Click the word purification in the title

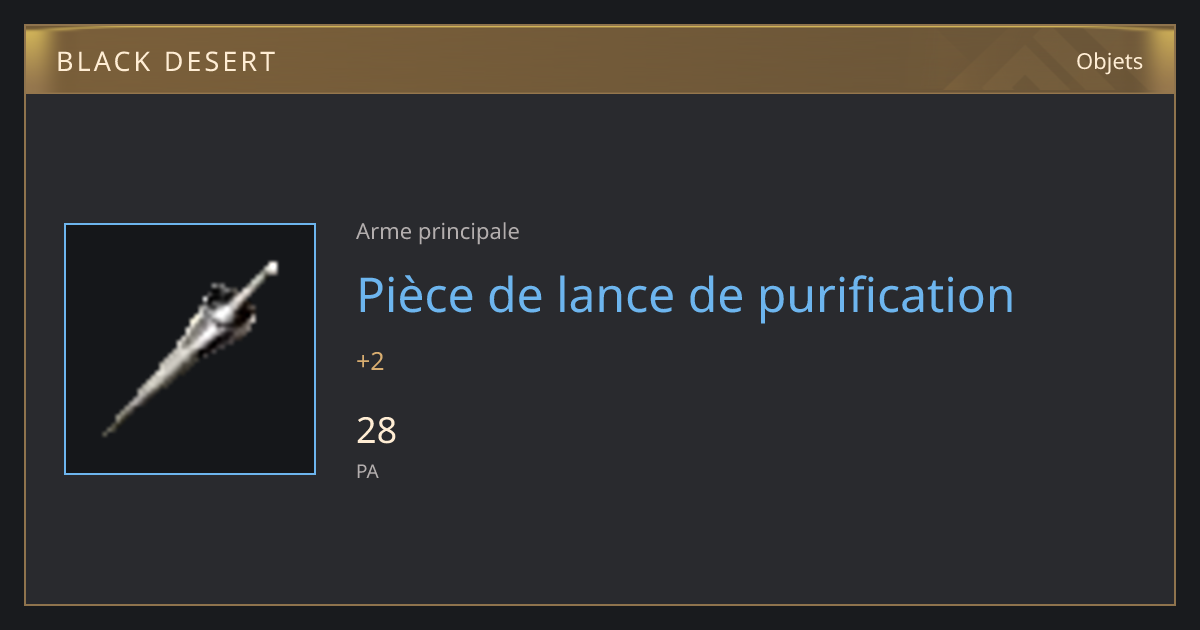point(886,294)
